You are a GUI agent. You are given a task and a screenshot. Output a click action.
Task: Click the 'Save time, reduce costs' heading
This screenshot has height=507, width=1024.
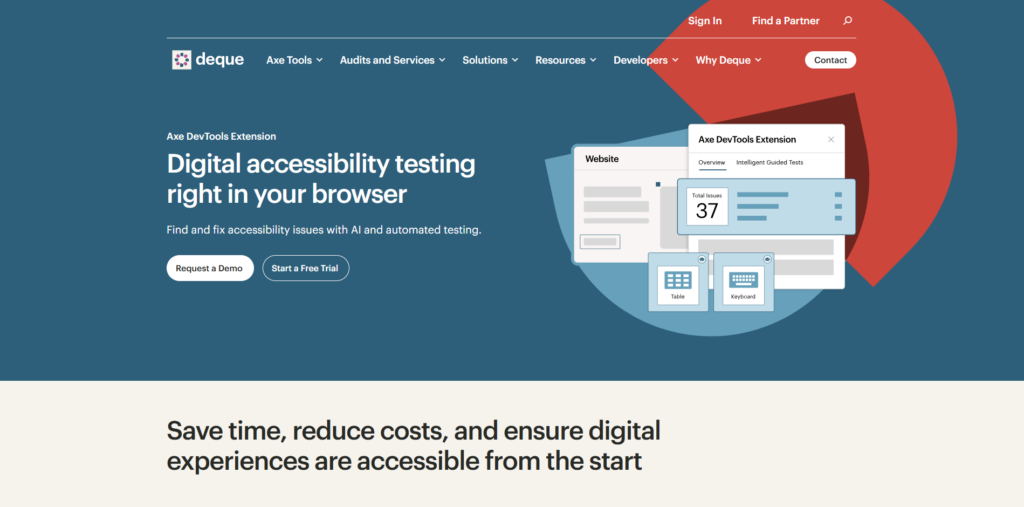coord(413,446)
